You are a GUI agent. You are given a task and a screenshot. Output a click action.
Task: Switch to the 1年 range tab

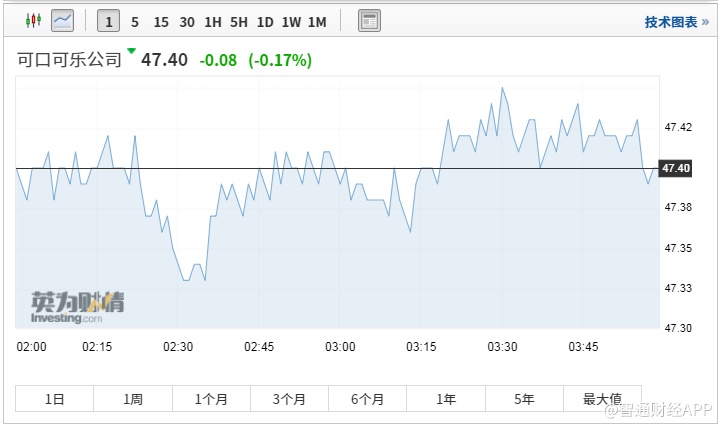tap(446, 399)
